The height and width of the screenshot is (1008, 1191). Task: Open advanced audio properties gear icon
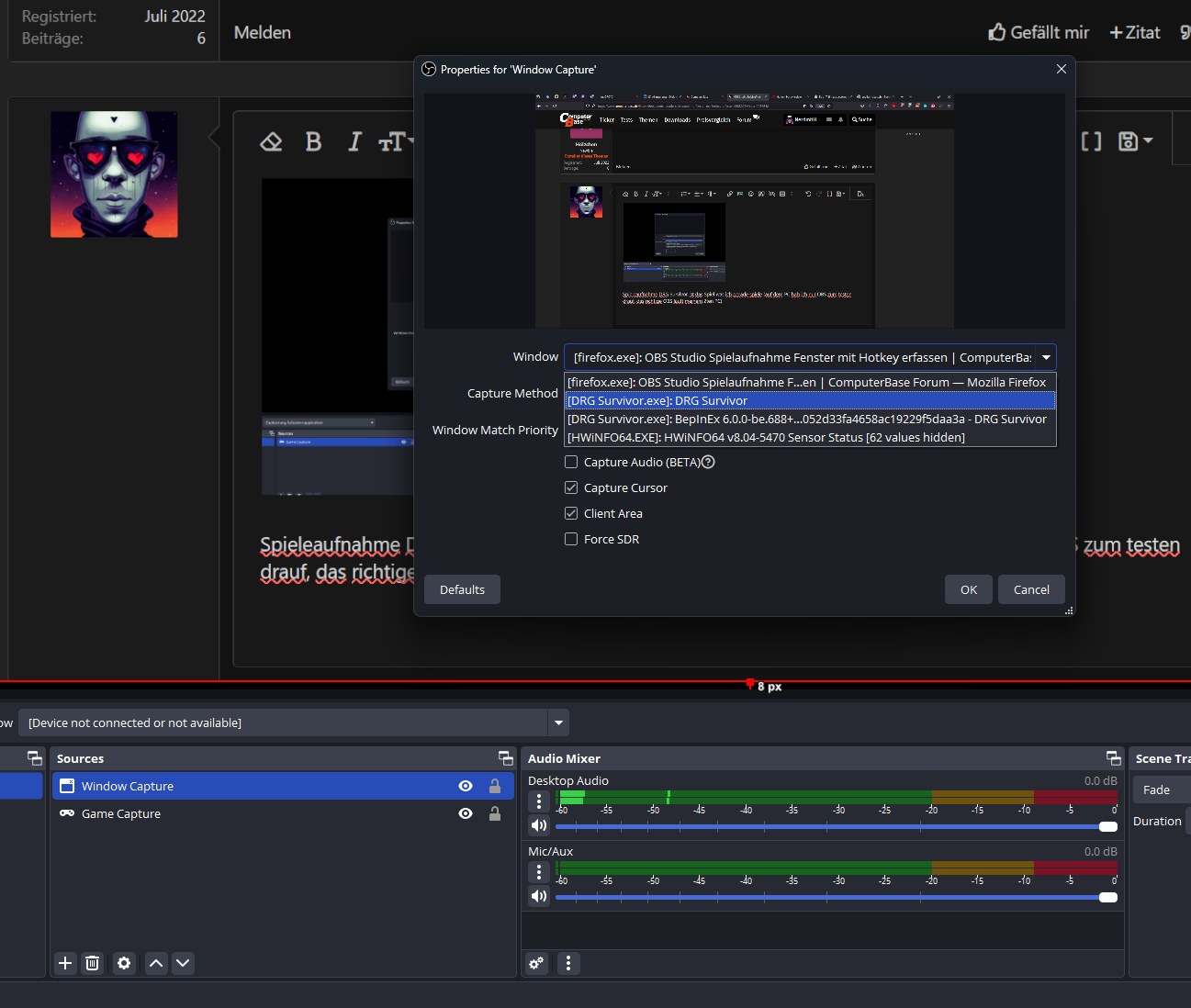click(x=536, y=963)
